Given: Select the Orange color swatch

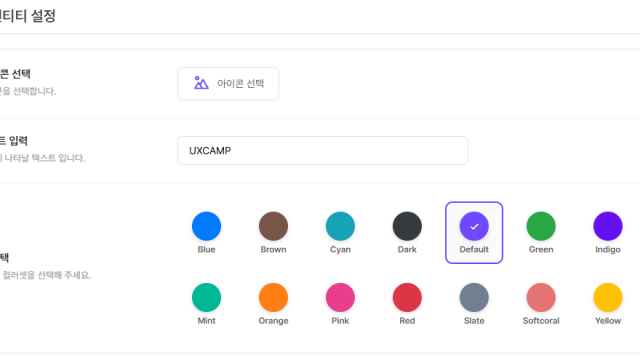Looking at the screenshot, I should (273, 298).
